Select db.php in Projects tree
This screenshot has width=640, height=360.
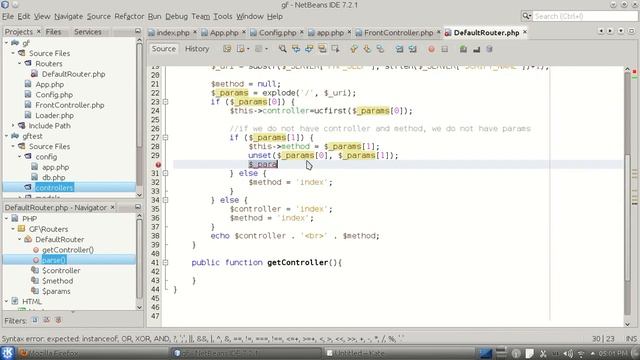coord(53,177)
